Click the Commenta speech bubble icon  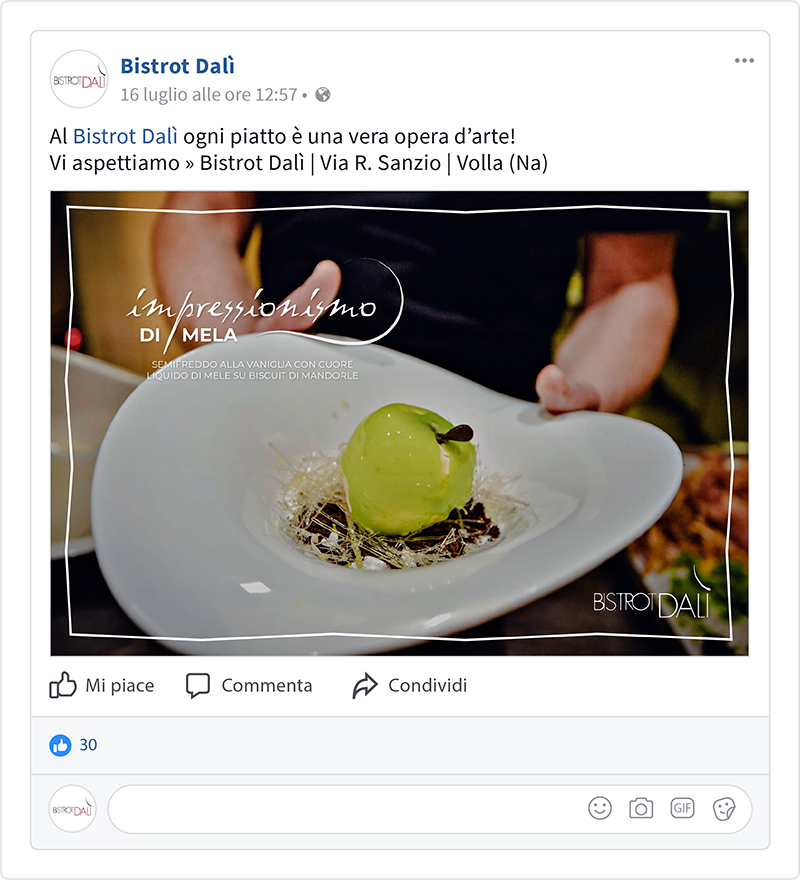pyautogui.click(x=198, y=685)
